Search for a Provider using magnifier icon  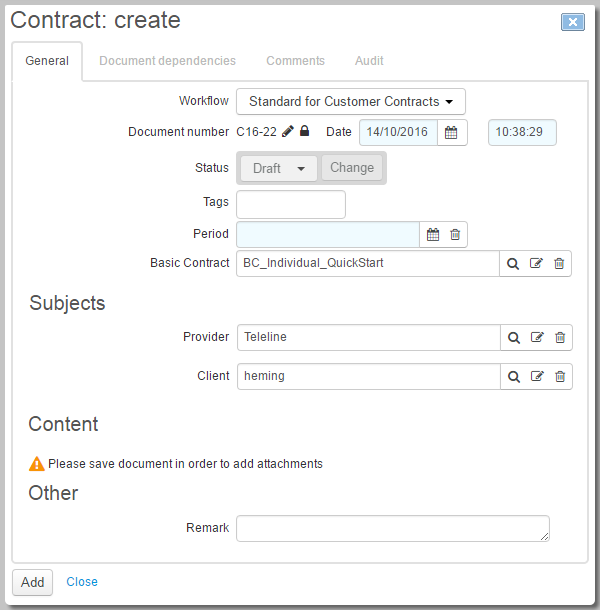point(514,338)
